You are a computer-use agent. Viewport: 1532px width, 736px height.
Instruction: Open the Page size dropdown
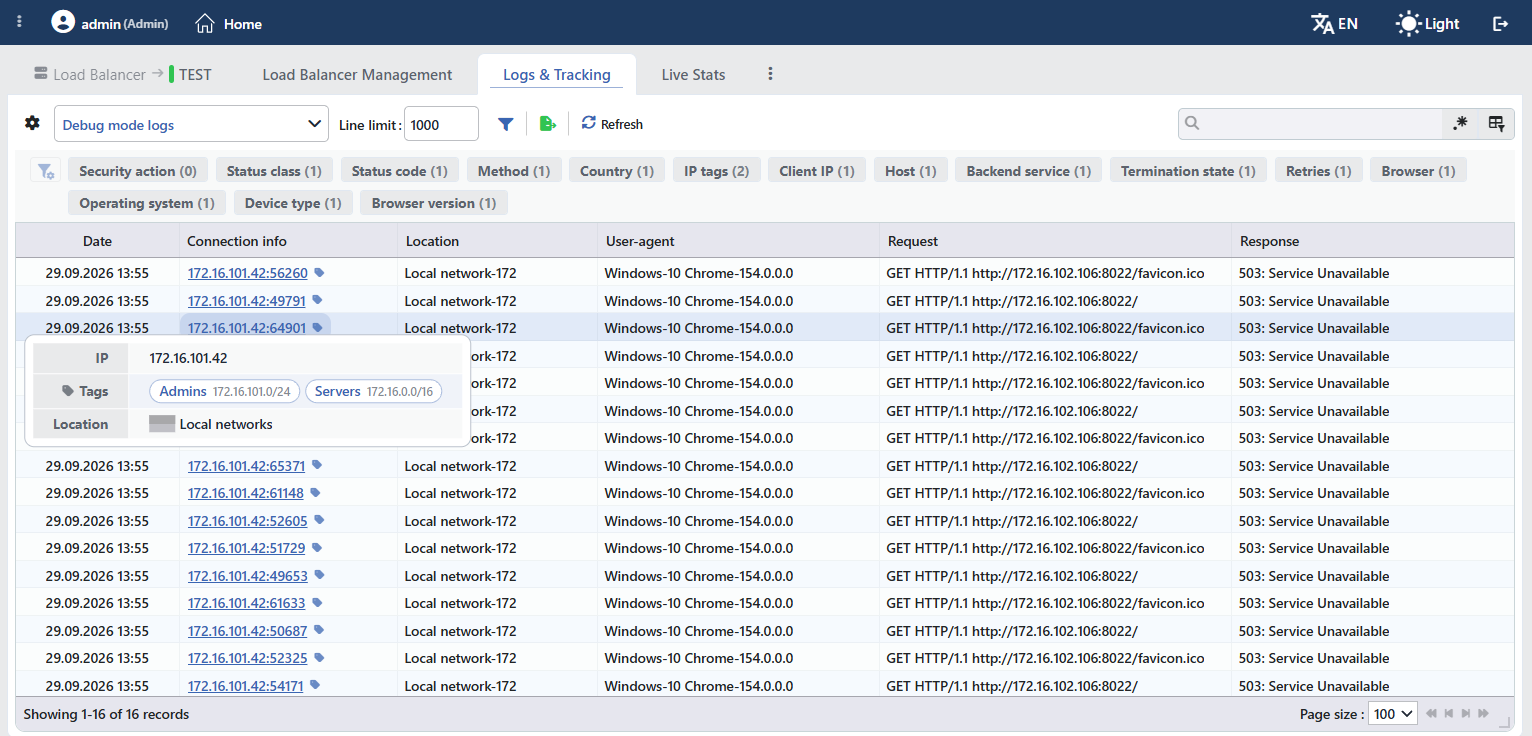click(x=1394, y=714)
